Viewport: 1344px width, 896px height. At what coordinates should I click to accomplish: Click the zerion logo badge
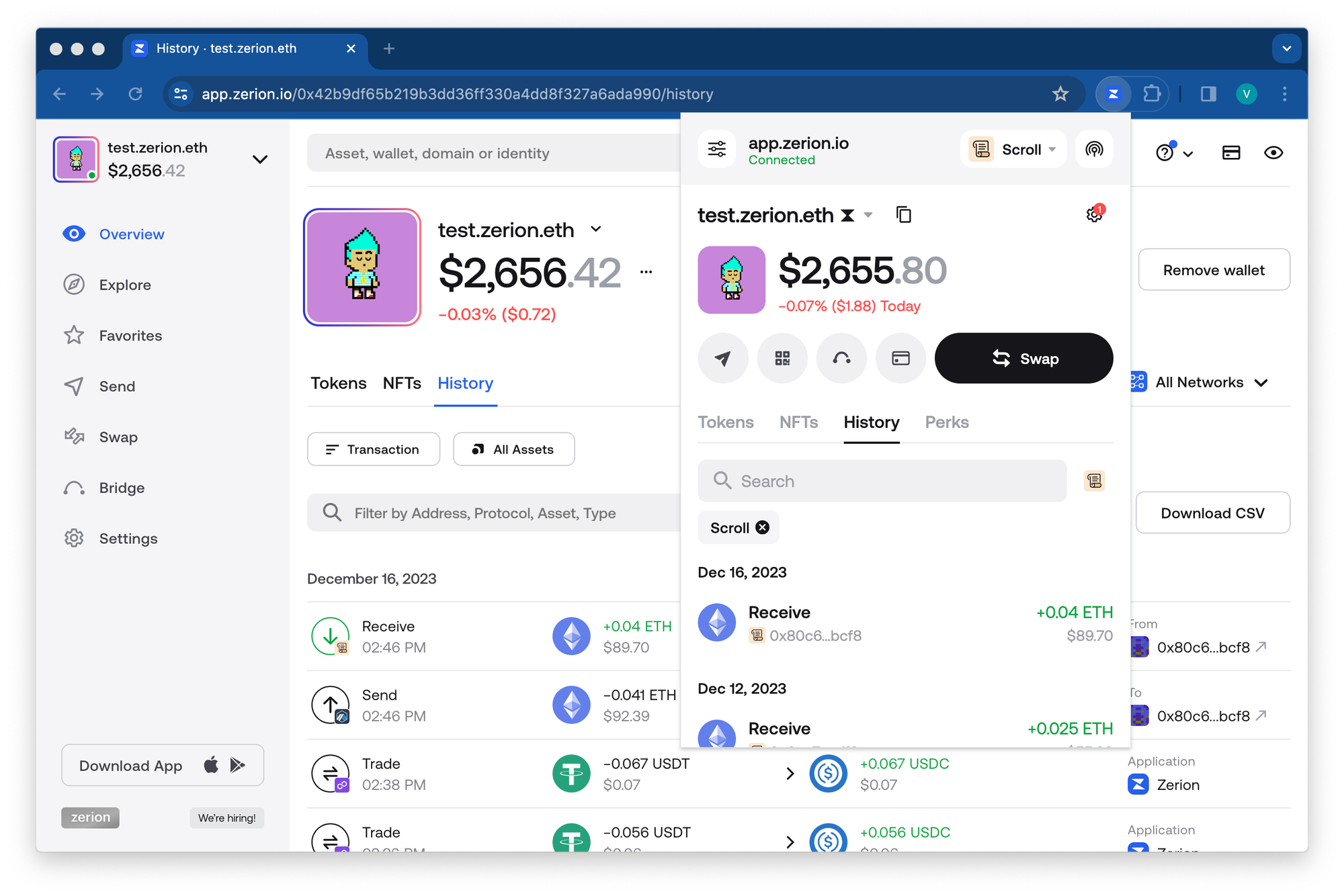click(x=90, y=817)
